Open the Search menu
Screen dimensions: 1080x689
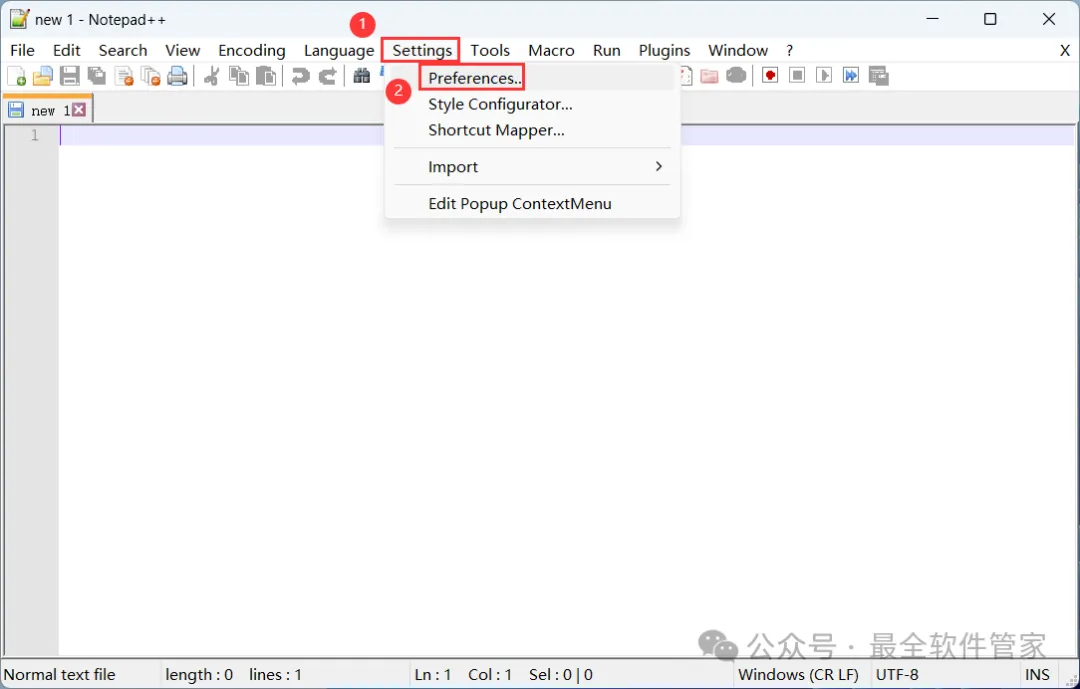coord(123,50)
